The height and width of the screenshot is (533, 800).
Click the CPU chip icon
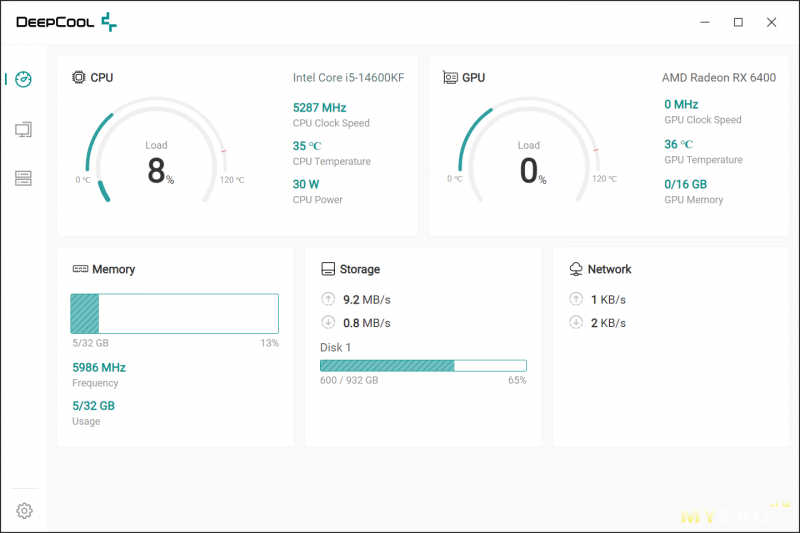coord(79,77)
